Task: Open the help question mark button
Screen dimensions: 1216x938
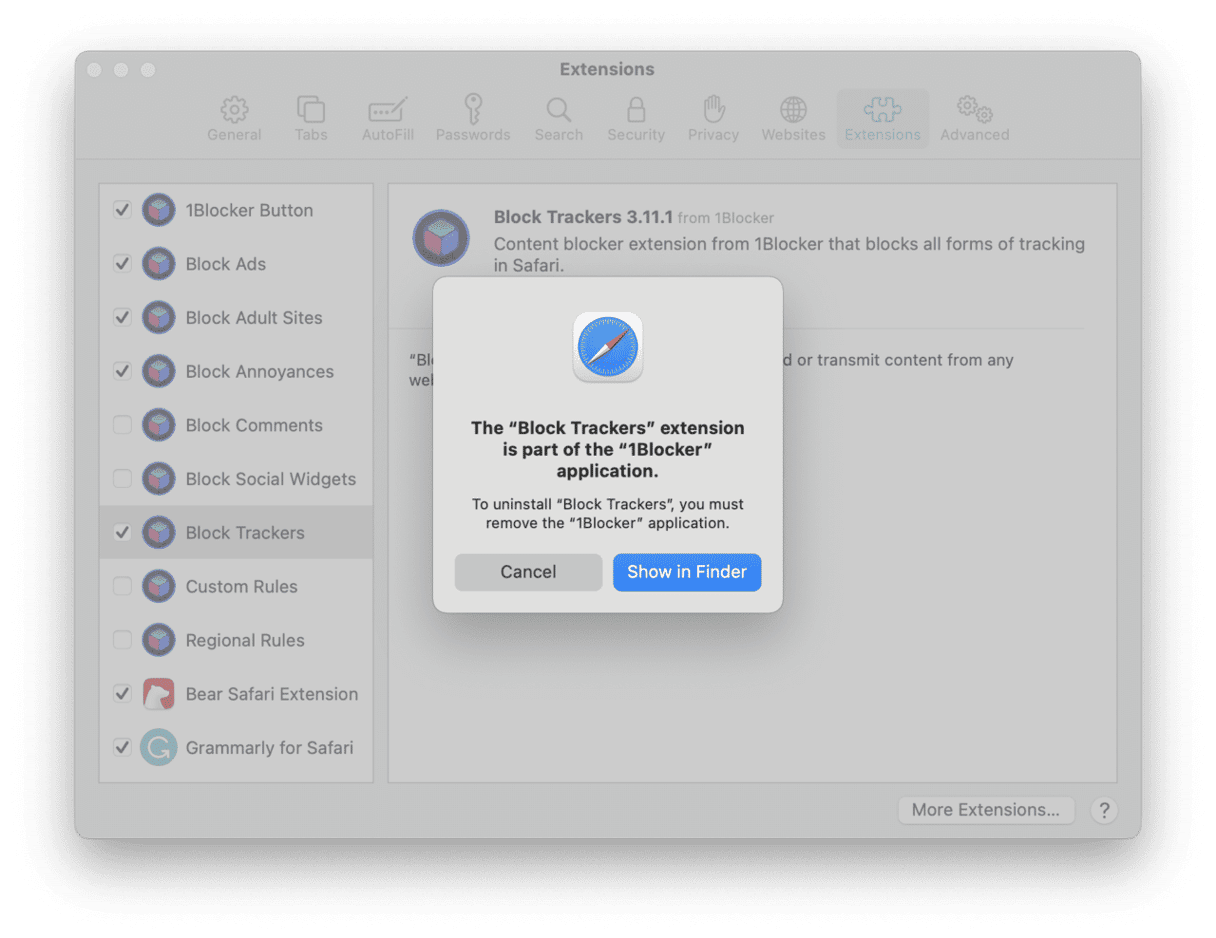Action: click(1103, 810)
